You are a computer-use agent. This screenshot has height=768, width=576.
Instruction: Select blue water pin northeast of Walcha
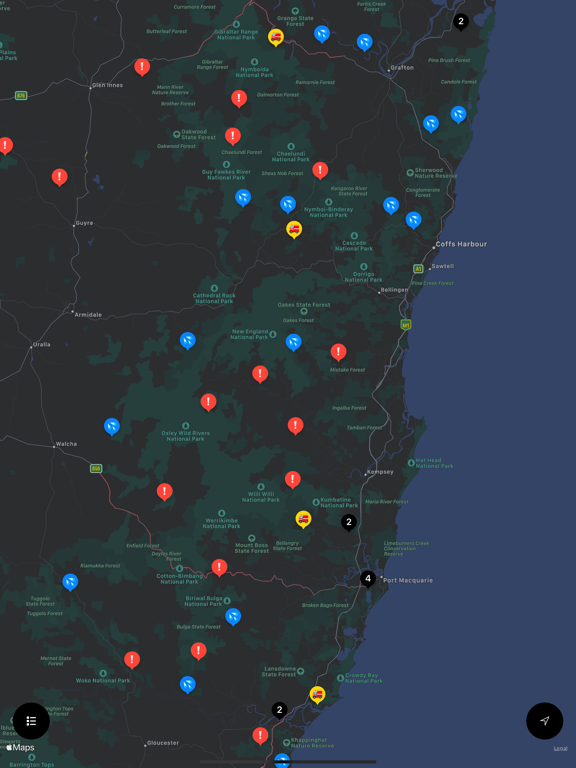(112, 427)
